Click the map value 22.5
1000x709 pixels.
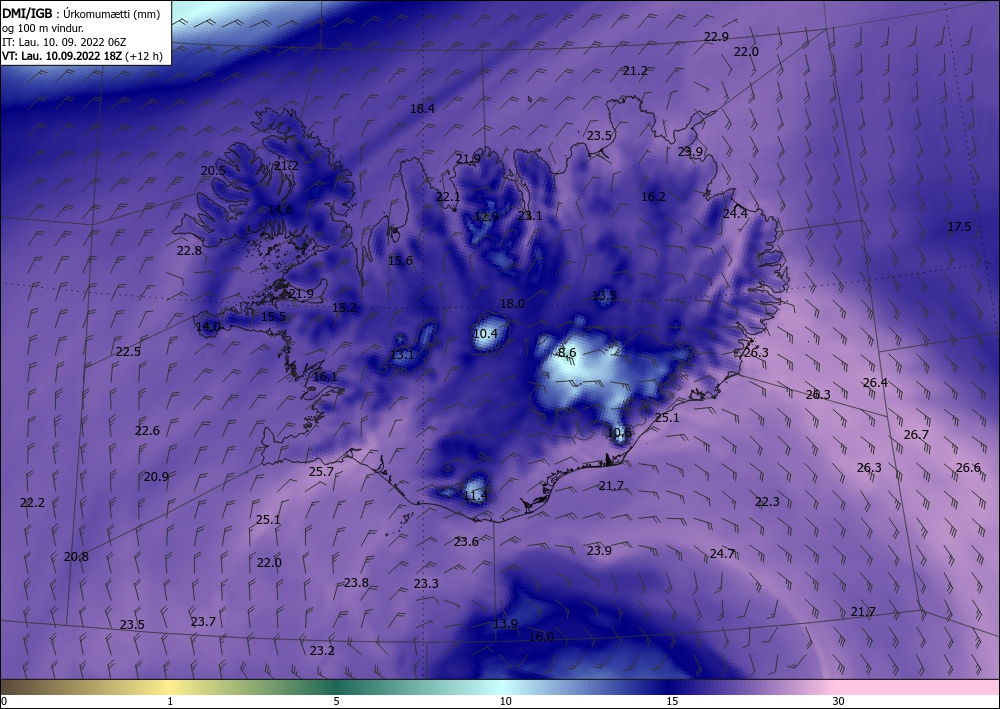[x=128, y=351]
